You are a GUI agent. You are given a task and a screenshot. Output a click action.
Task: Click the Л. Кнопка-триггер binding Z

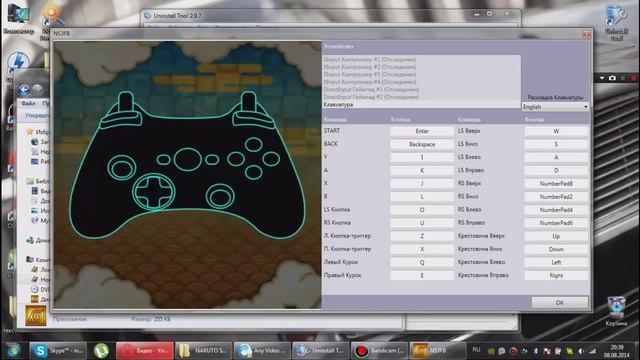coord(422,236)
